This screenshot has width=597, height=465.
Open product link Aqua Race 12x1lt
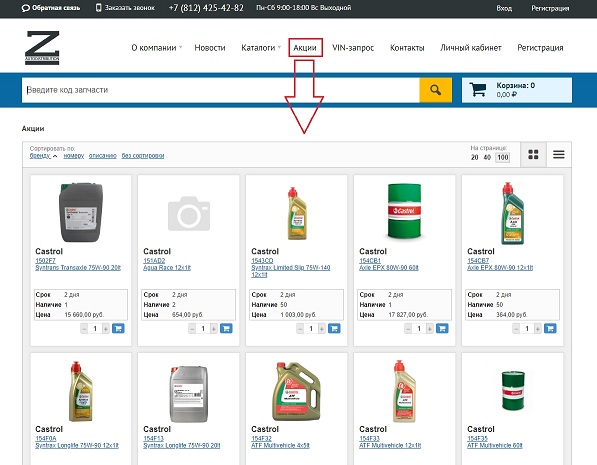tap(167, 268)
